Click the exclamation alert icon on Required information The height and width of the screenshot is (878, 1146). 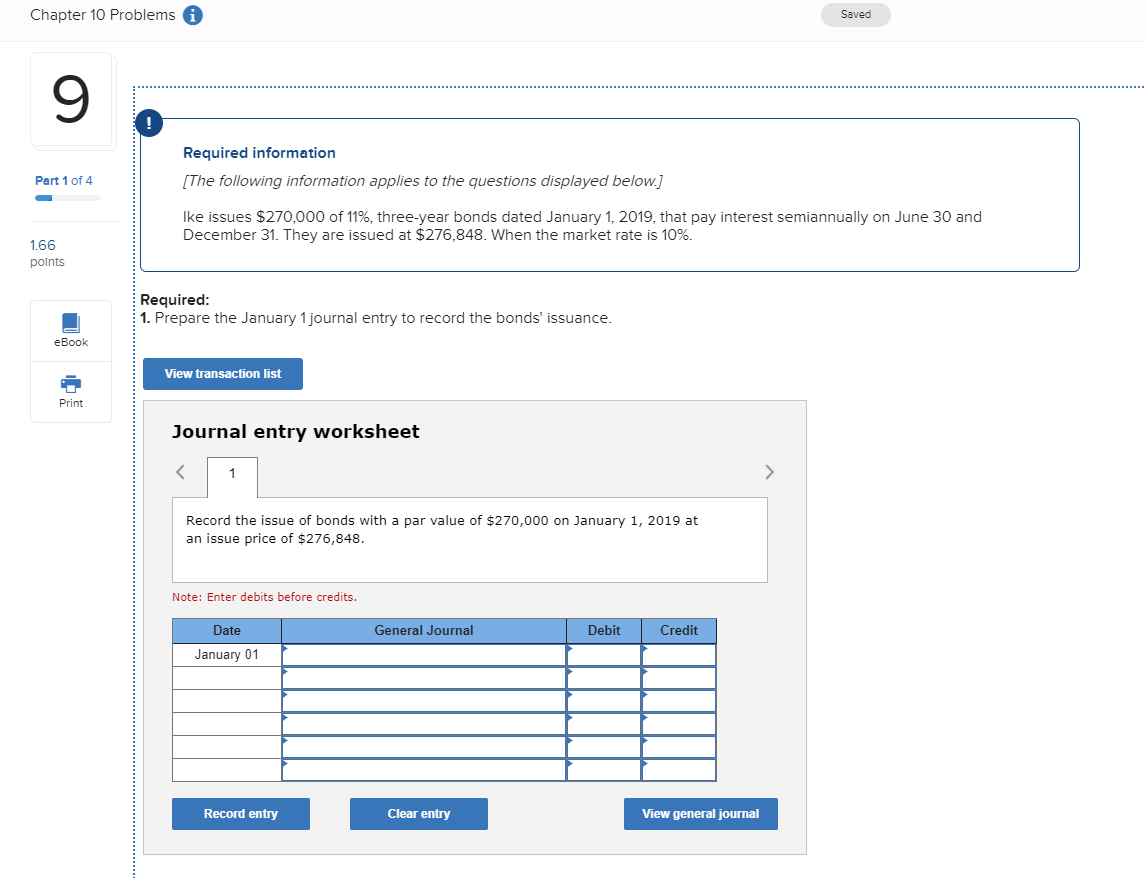[x=149, y=123]
